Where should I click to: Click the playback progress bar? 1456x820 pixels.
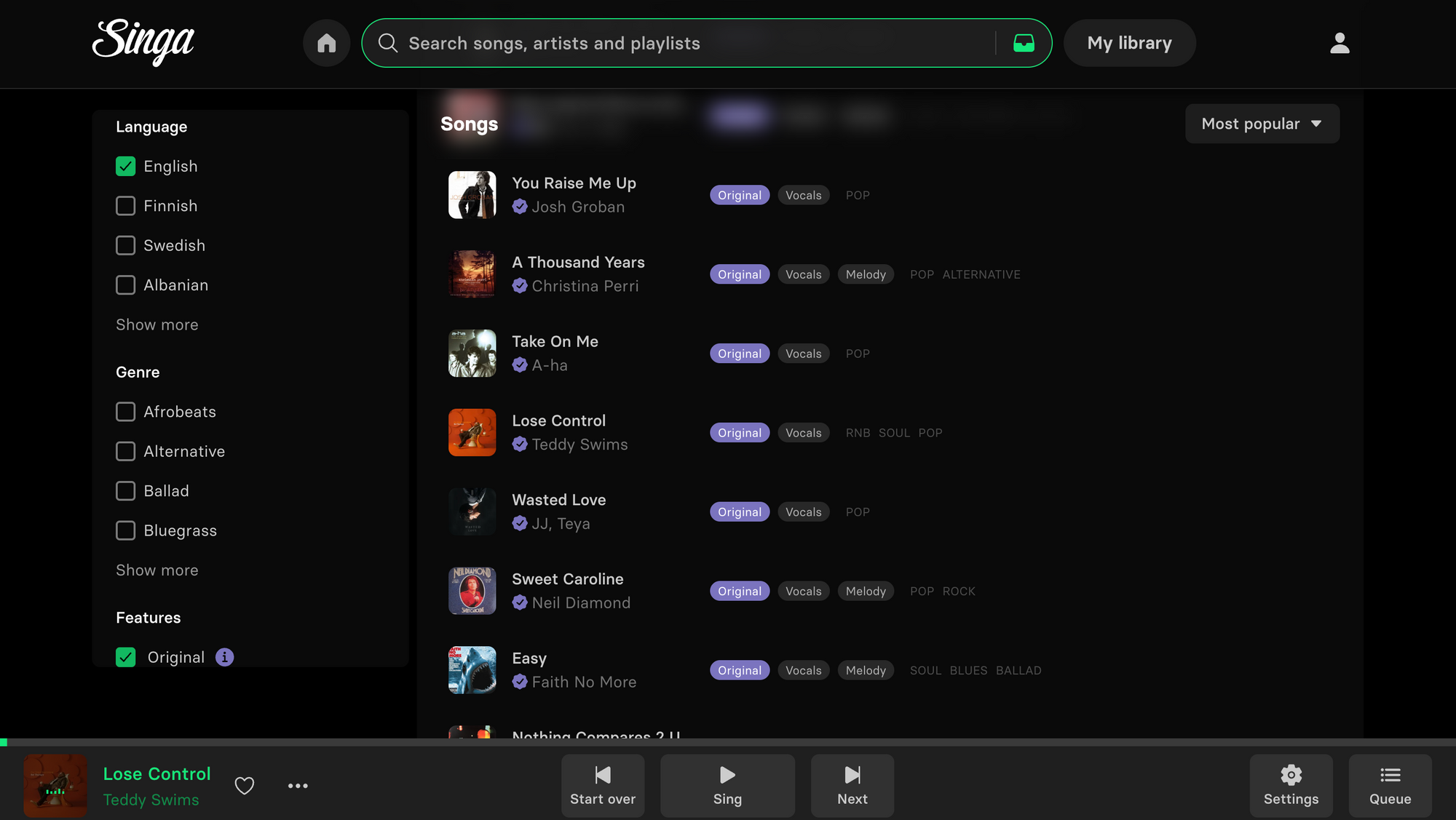pos(728,742)
